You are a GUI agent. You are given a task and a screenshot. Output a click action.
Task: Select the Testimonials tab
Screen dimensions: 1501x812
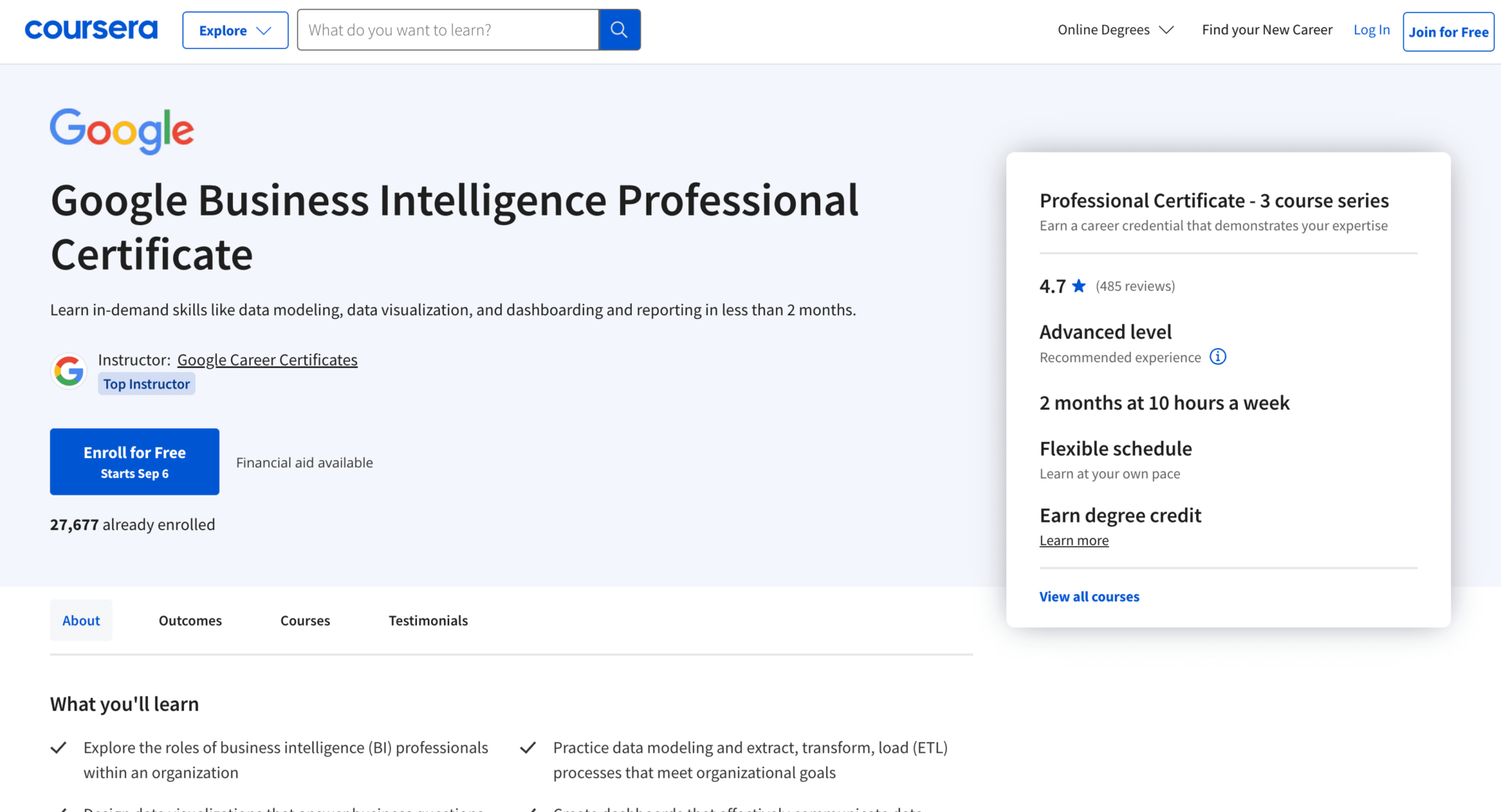pyautogui.click(x=427, y=620)
